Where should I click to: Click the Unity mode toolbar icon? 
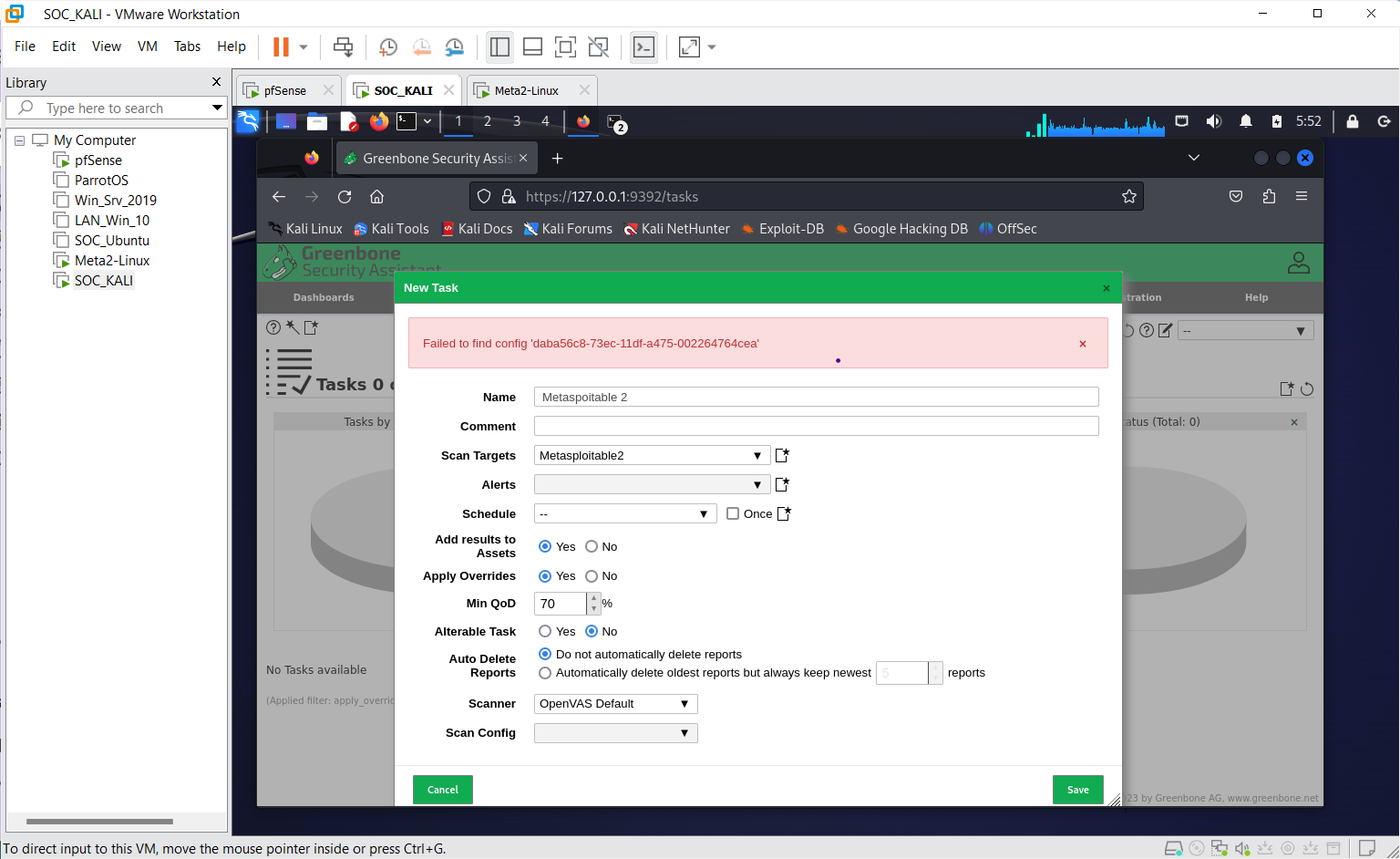click(598, 47)
